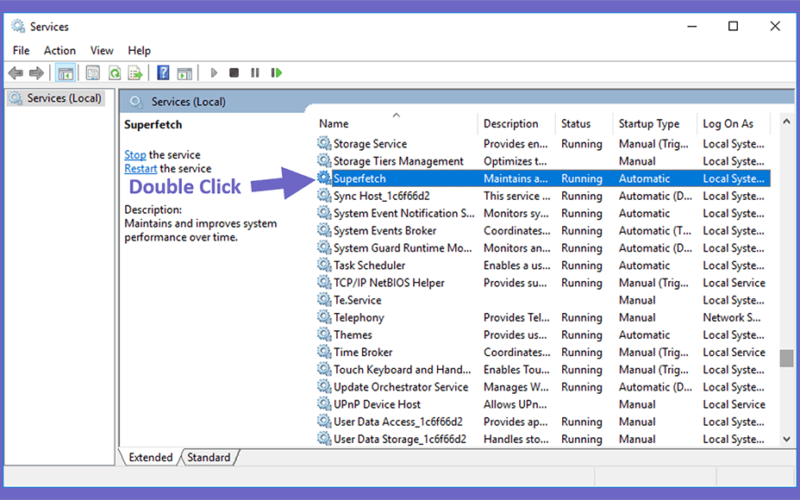Open the File menu
Image resolution: width=800 pixels, height=500 pixels.
click(x=21, y=51)
